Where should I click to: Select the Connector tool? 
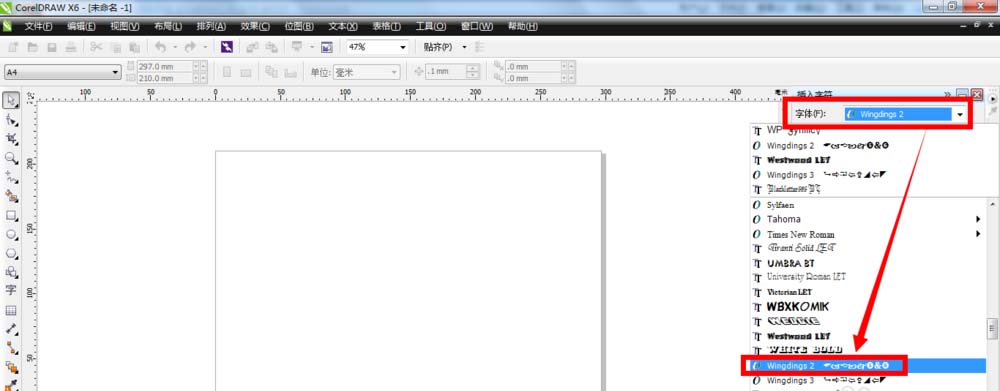(11, 348)
